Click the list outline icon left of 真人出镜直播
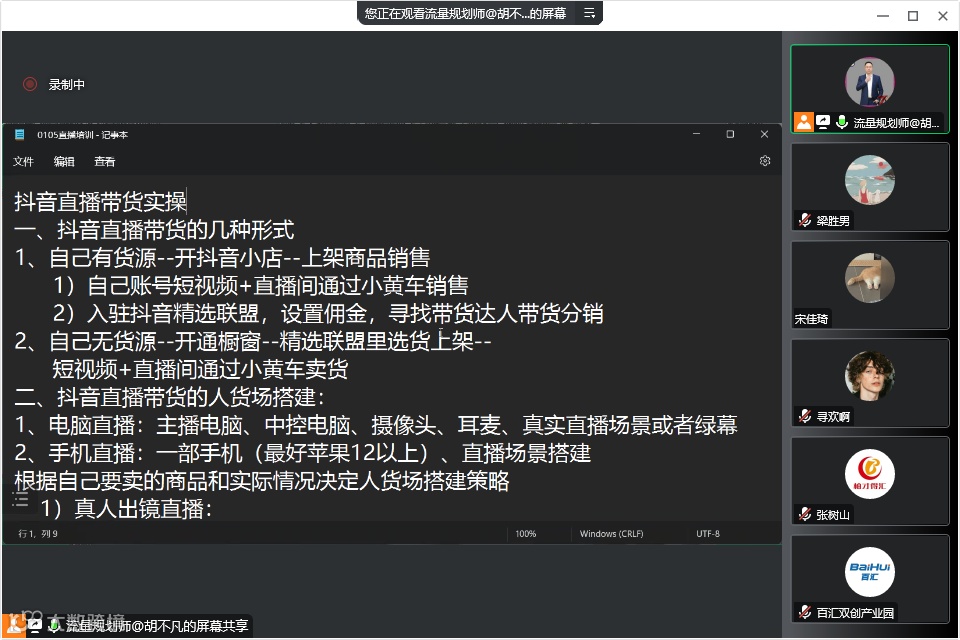 click(x=20, y=499)
